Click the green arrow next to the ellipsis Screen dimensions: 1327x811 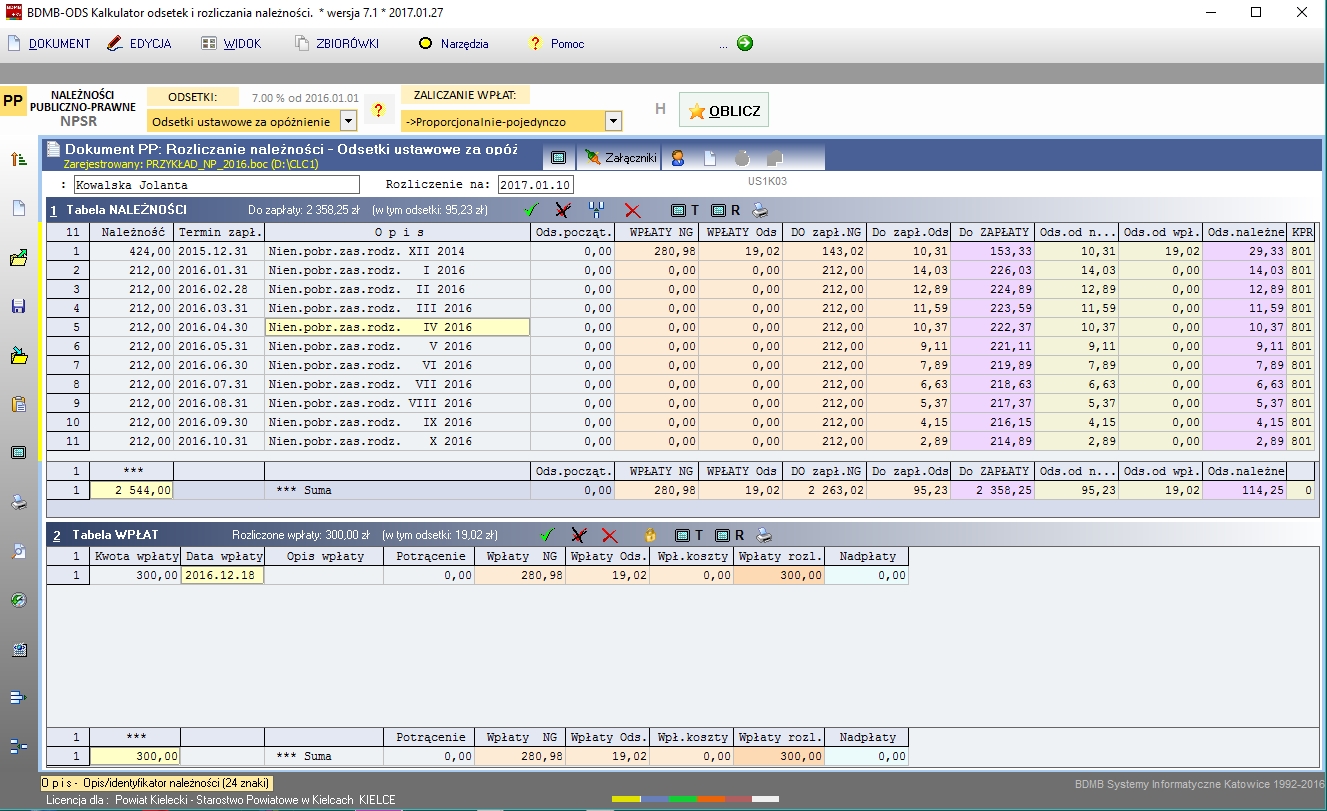point(745,43)
